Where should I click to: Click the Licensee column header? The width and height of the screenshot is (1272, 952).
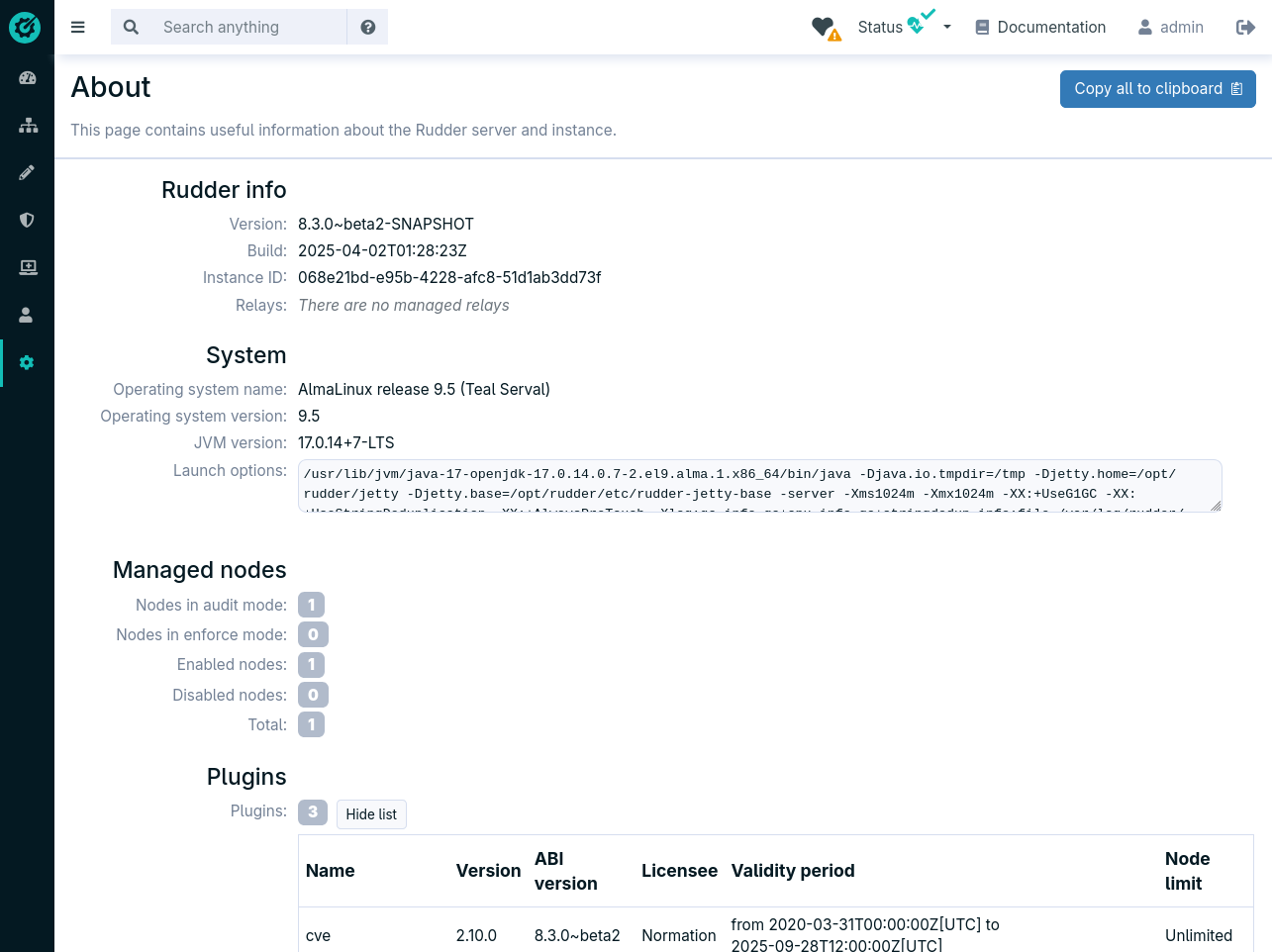pyautogui.click(x=679, y=871)
